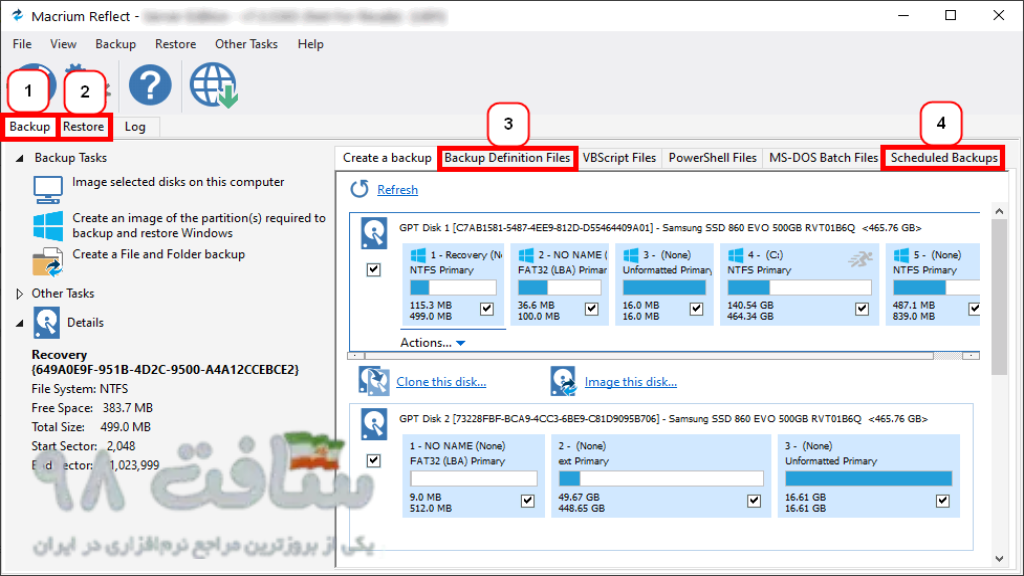Screen dimensions: 1024x576
Task: Click the Clone this disk icon
Action: [374, 381]
